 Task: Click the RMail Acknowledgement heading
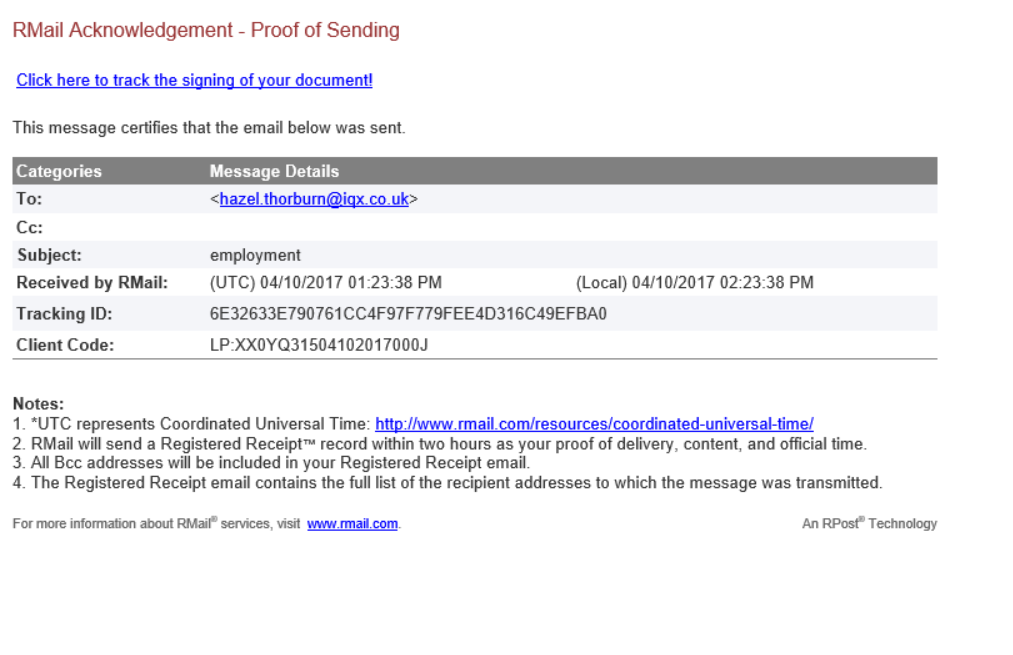(x=206, y=30)
